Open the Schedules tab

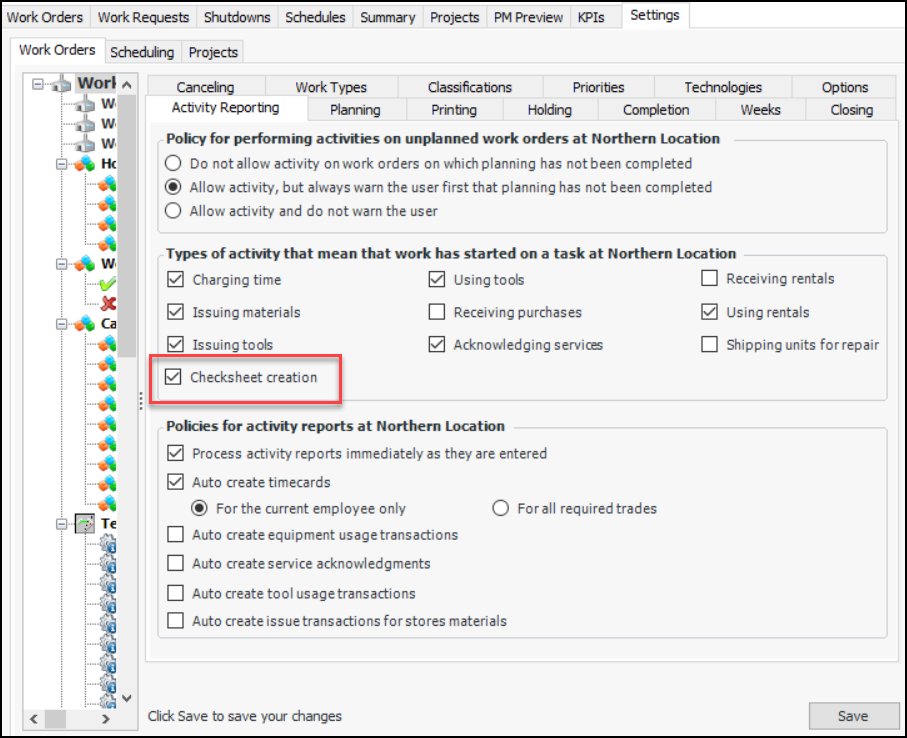click(x=315, y=17)
